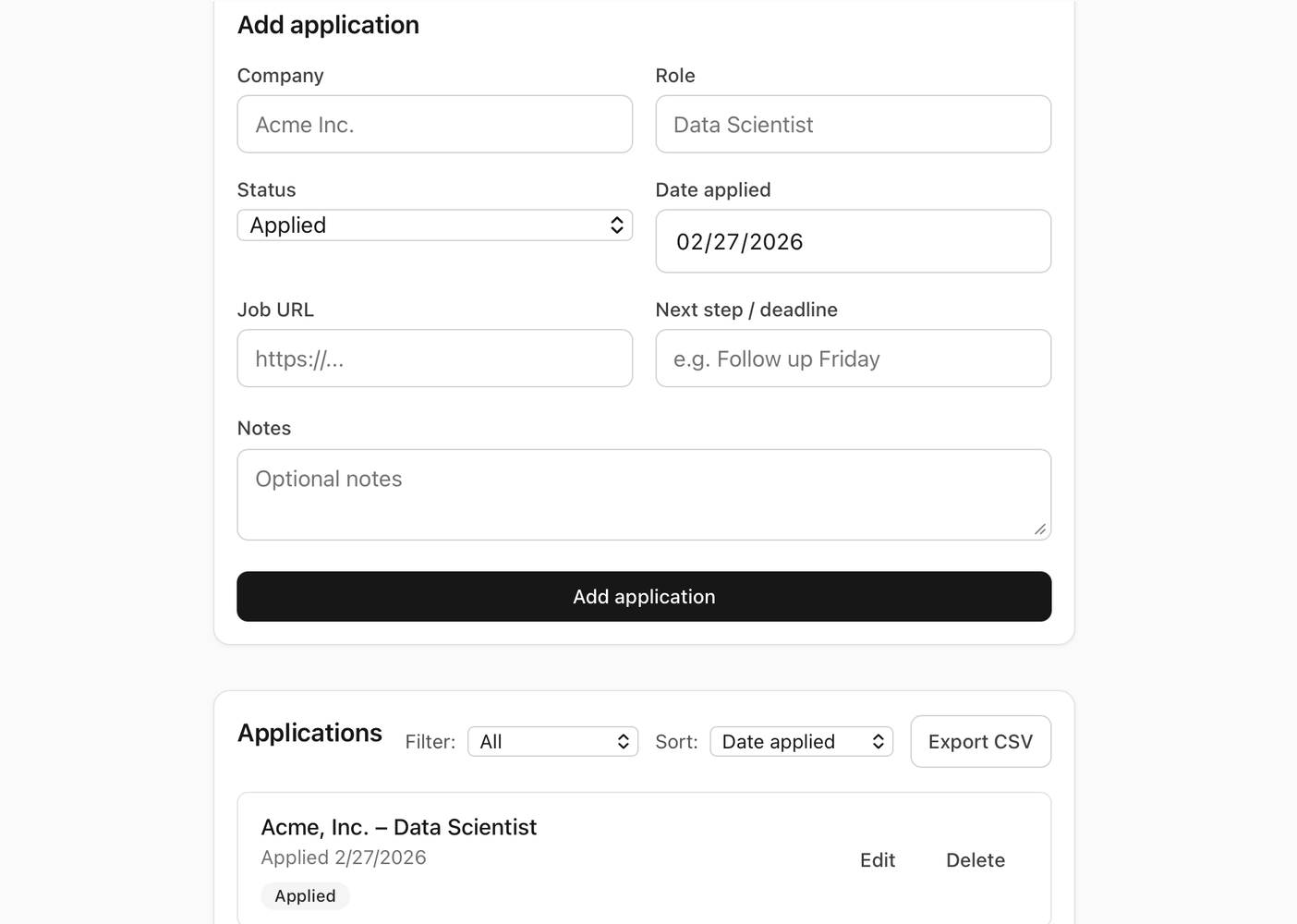Screen dimensions: 1297x924
Task: Focus the Role text field
Action: [x=853, y=124]
